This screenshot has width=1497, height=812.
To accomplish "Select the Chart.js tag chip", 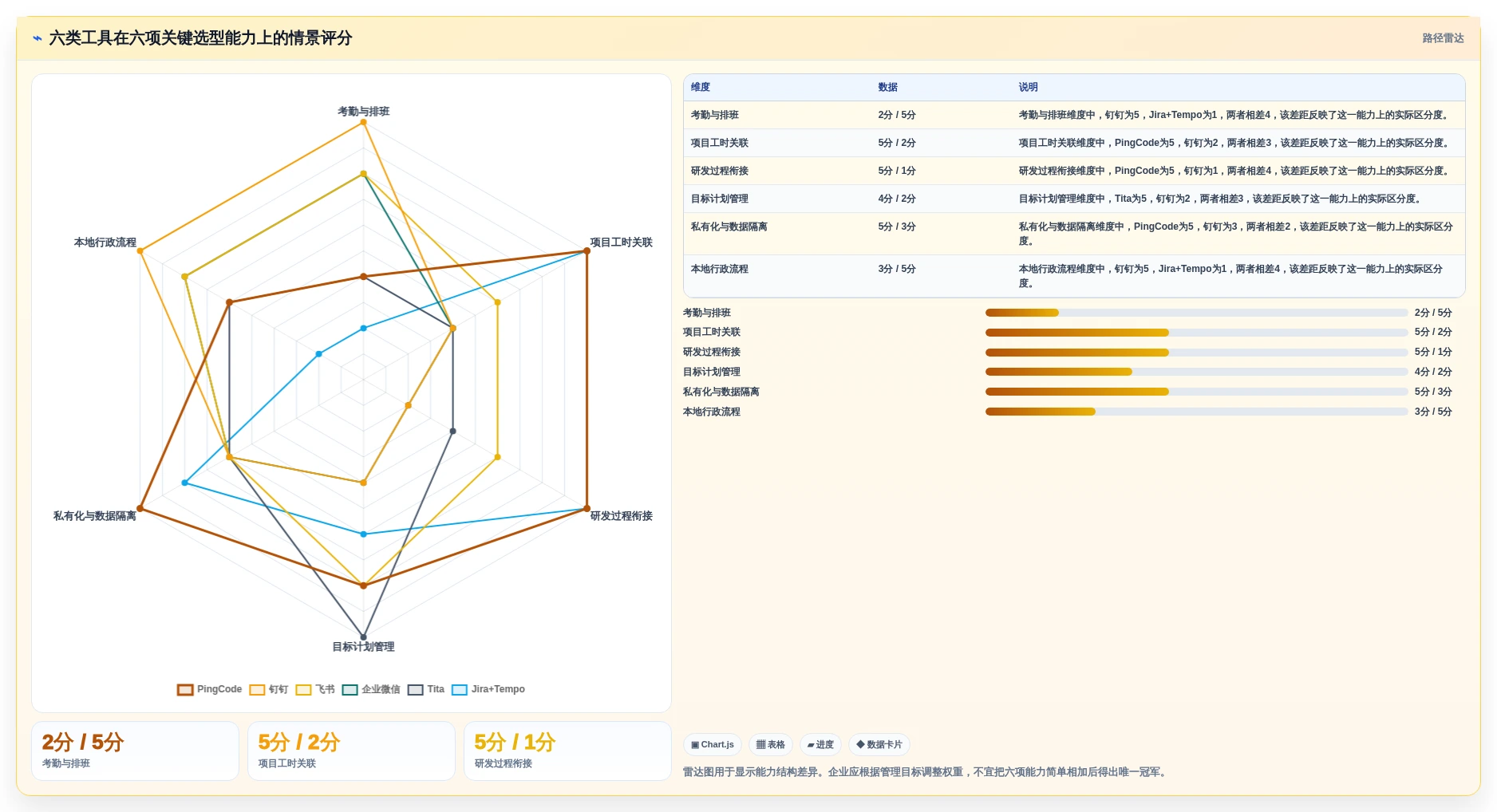I will [x=713, y=745].
